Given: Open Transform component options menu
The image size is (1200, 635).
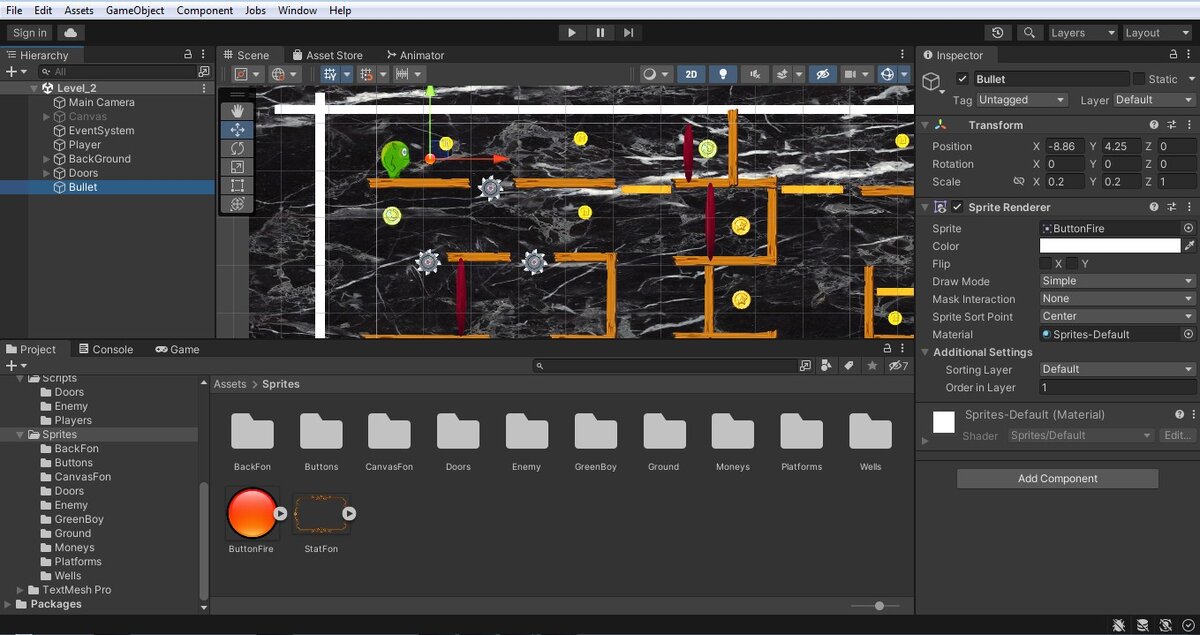Looking at the screenshot, I should click(x=1188, y=125).
